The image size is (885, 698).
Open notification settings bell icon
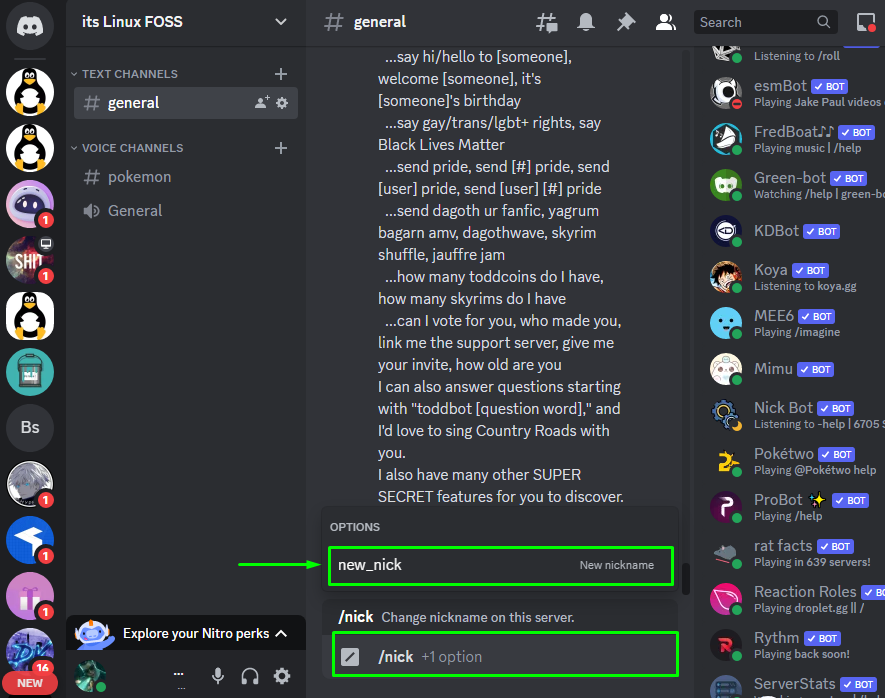pos(586,23)
